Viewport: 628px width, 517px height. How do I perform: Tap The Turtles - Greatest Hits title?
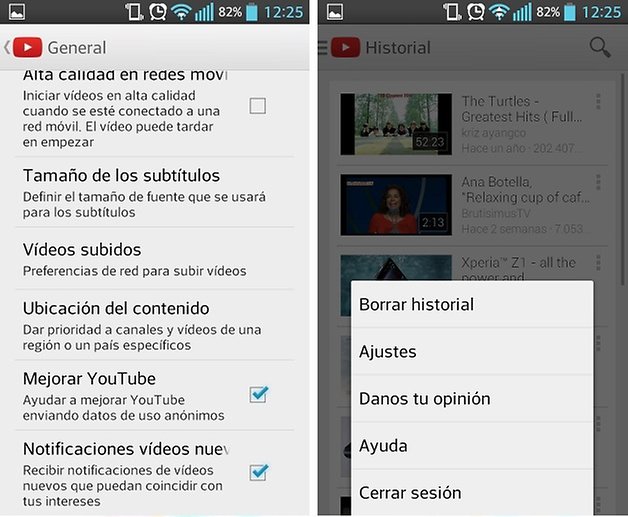click(521, 109)
